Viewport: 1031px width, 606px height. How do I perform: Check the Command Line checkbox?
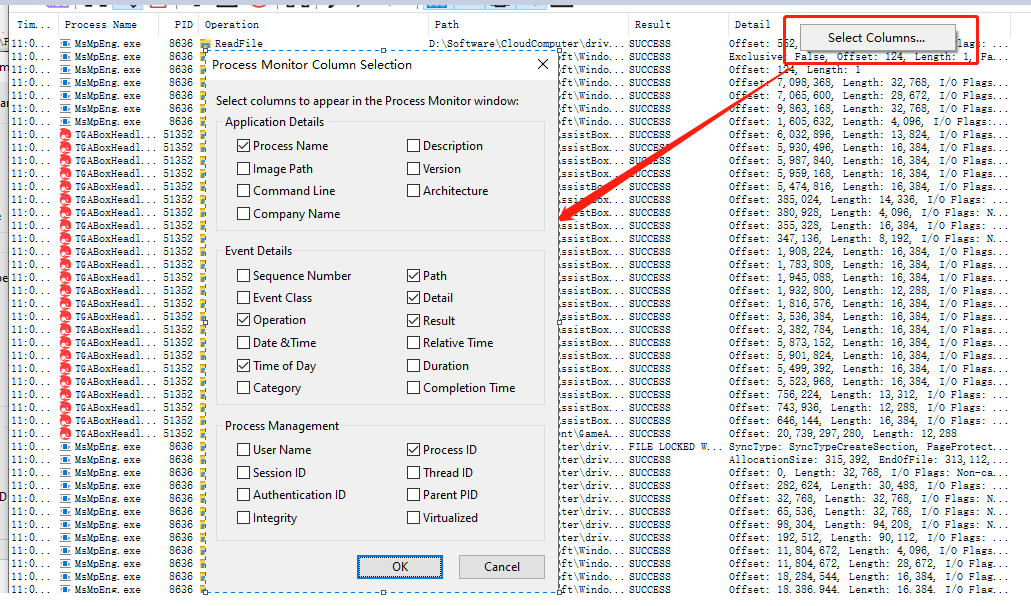pyautogui.click(x=244, y=190)
